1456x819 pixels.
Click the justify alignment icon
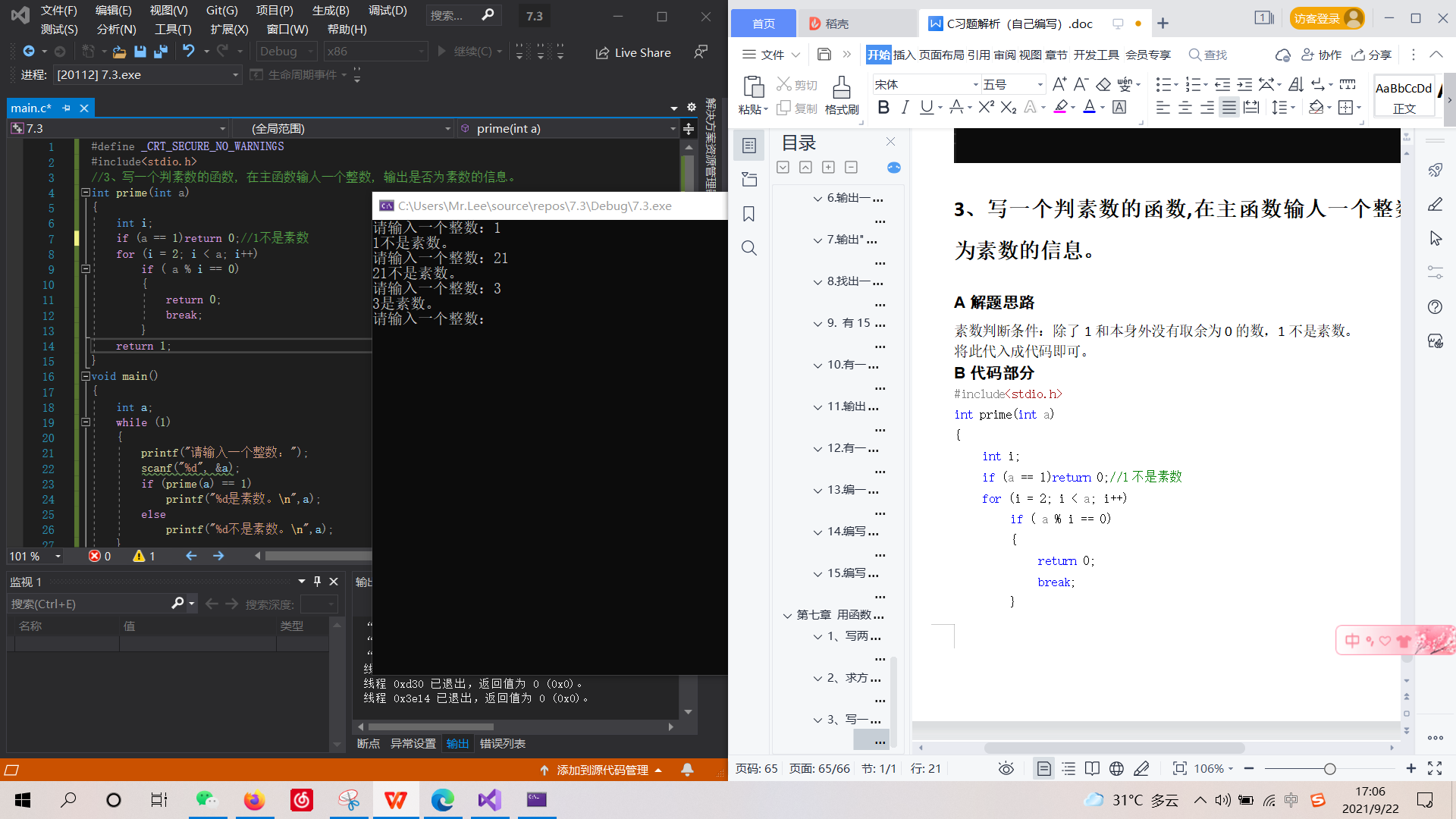pos(1228,108)
